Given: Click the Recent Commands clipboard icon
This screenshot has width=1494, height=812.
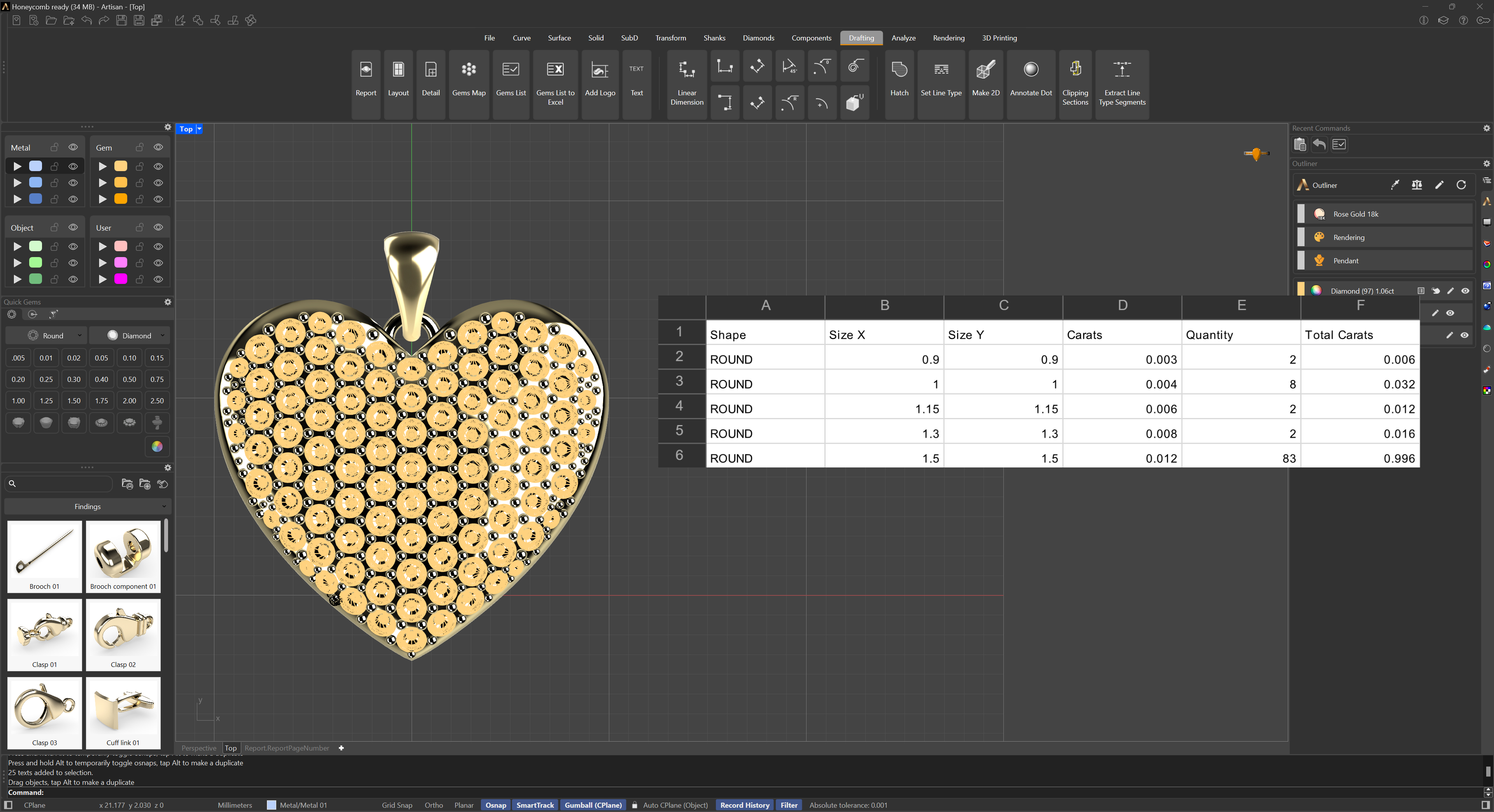Looking at the screenshot, I should (x=1300, y=144).
